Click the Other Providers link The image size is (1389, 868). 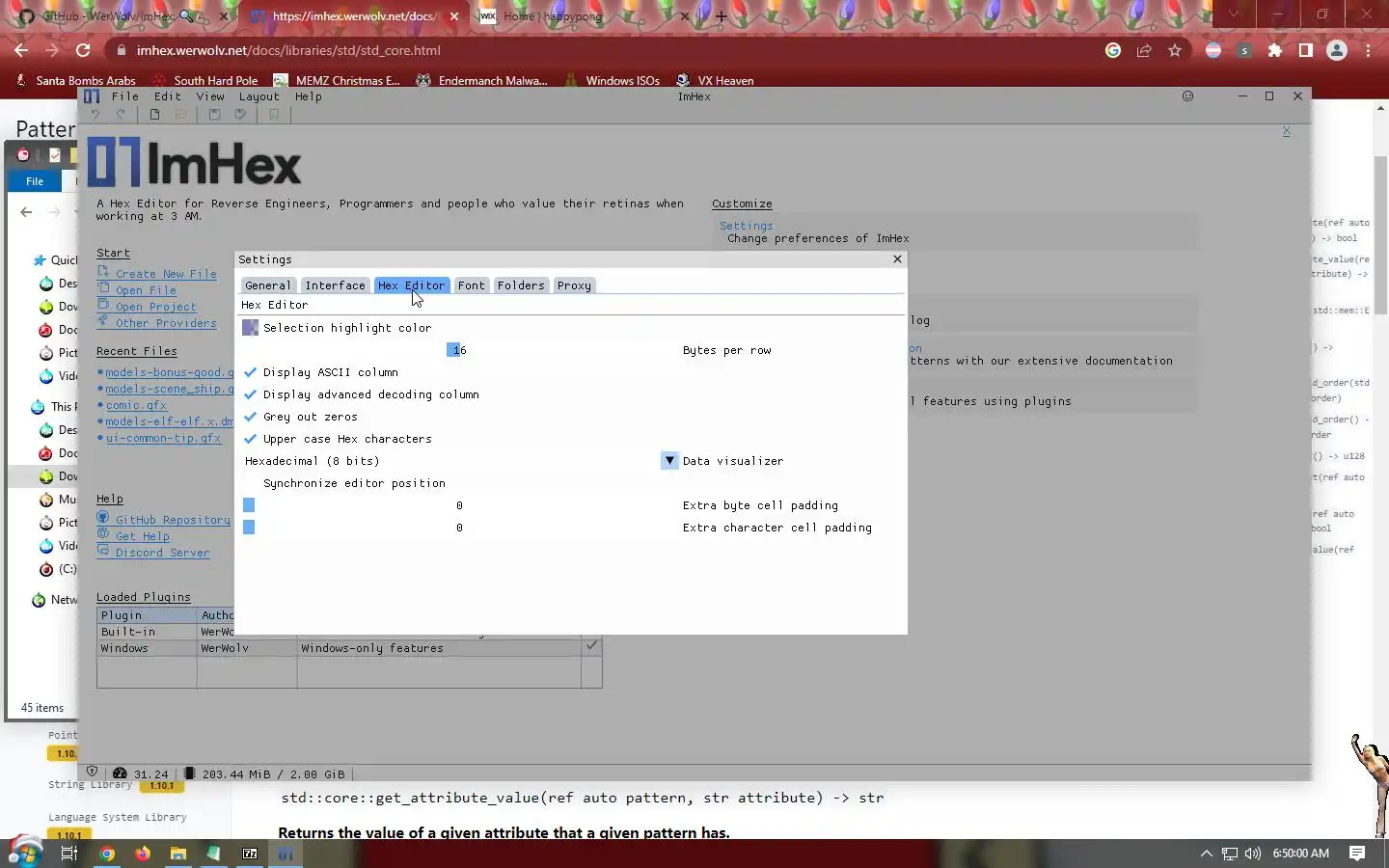pyautogui.click(x=166, y=323)
